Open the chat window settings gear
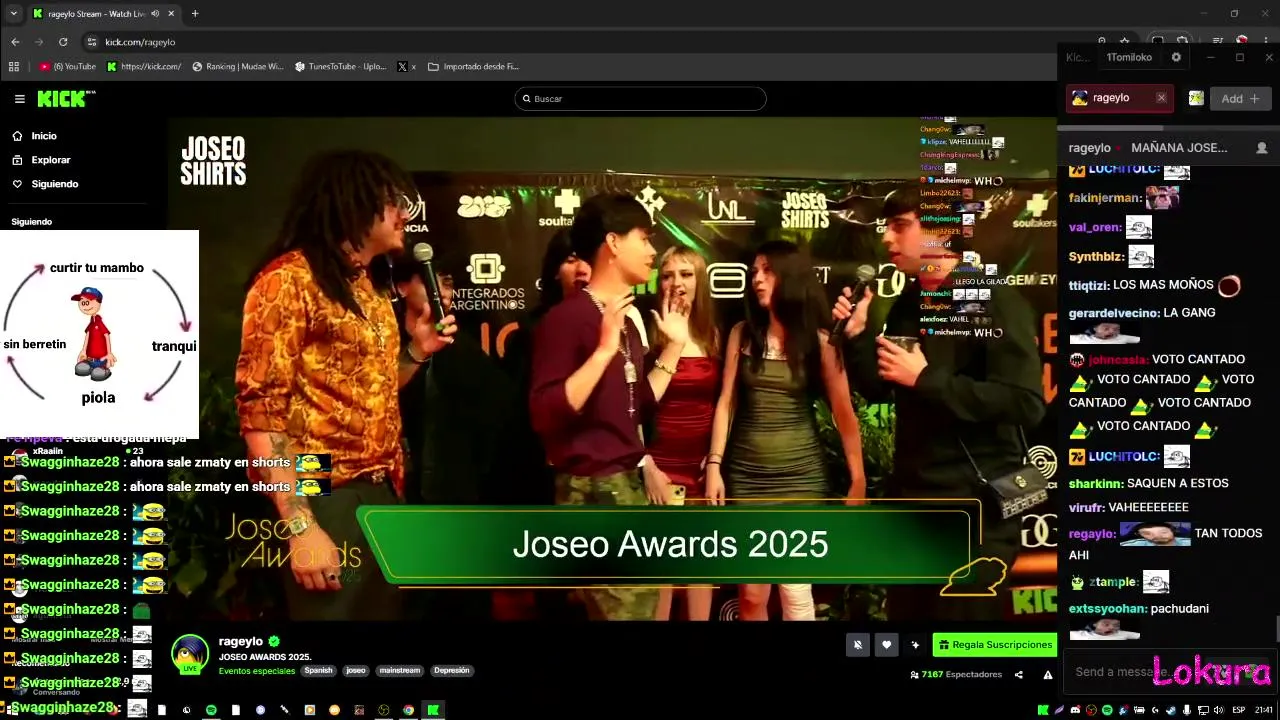1280x720 pixels. (1176, 57)
